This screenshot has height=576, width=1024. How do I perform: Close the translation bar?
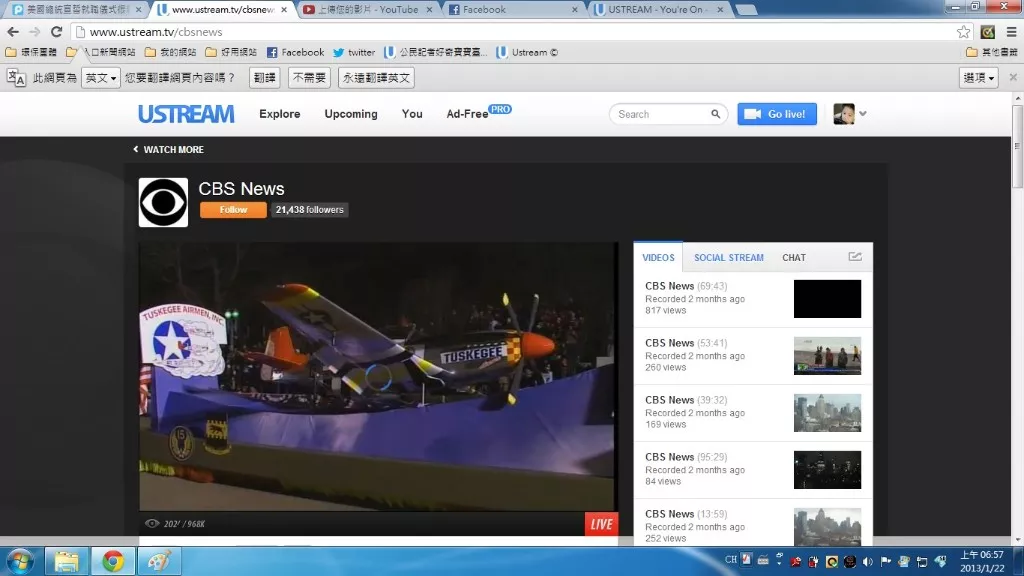coord(1013,77)
